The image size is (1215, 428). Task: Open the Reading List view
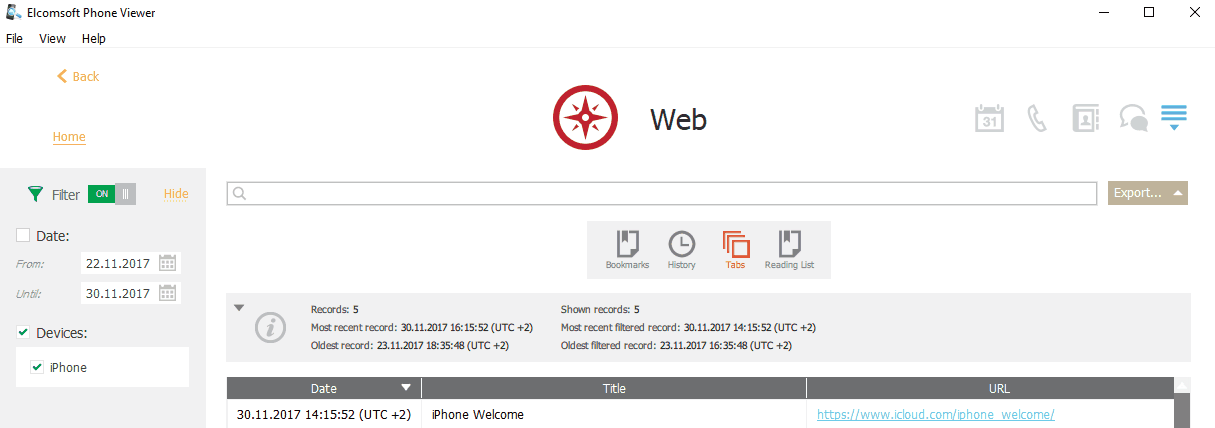click(789, 249)
